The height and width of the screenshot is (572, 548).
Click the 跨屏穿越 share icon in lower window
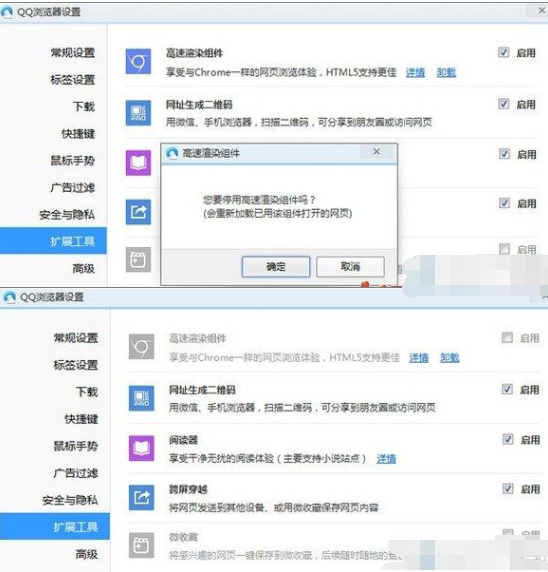[141, 497]
